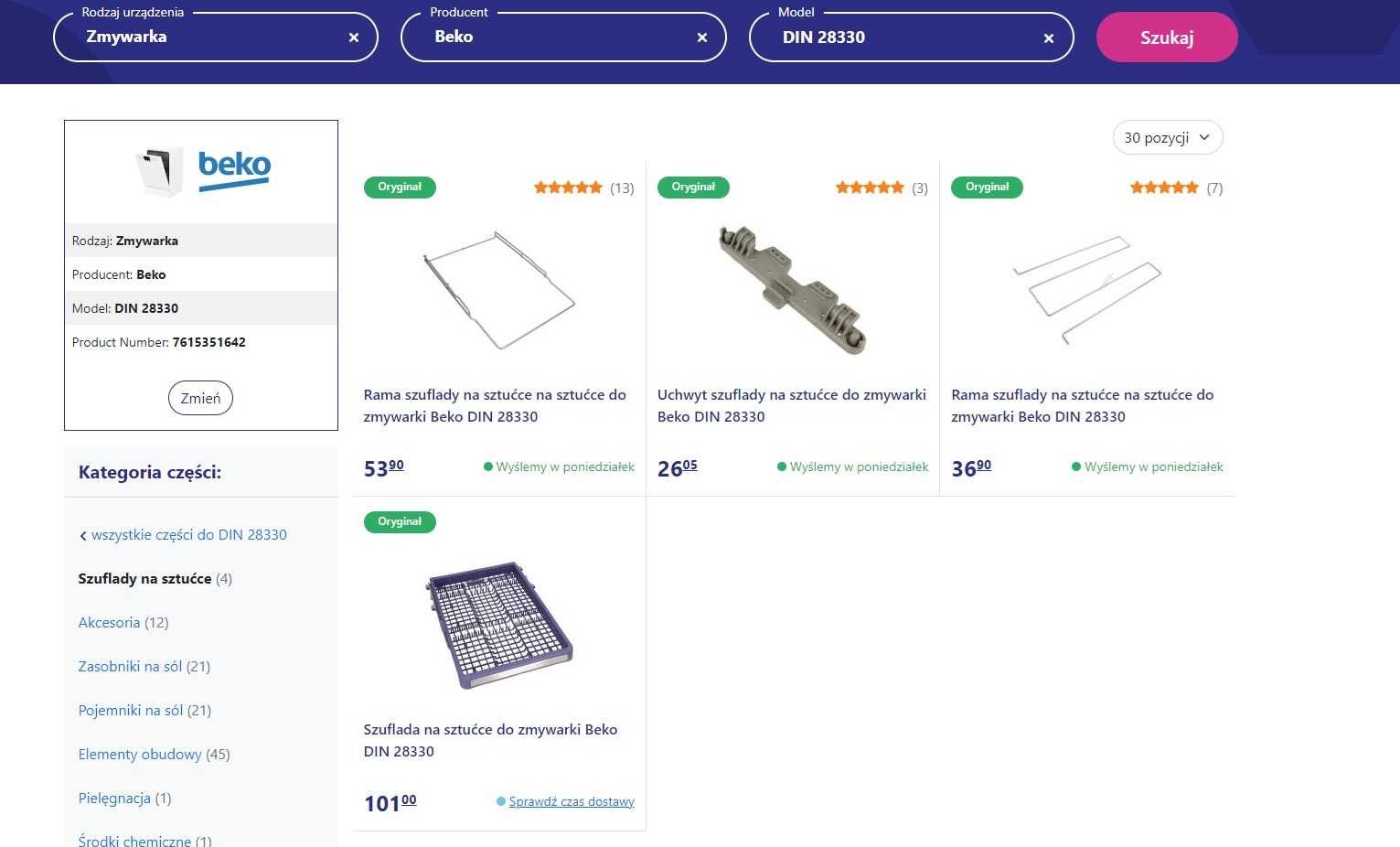
Task: Open the 30 pozycji dropdown
Action: (x=1168, y=138)
